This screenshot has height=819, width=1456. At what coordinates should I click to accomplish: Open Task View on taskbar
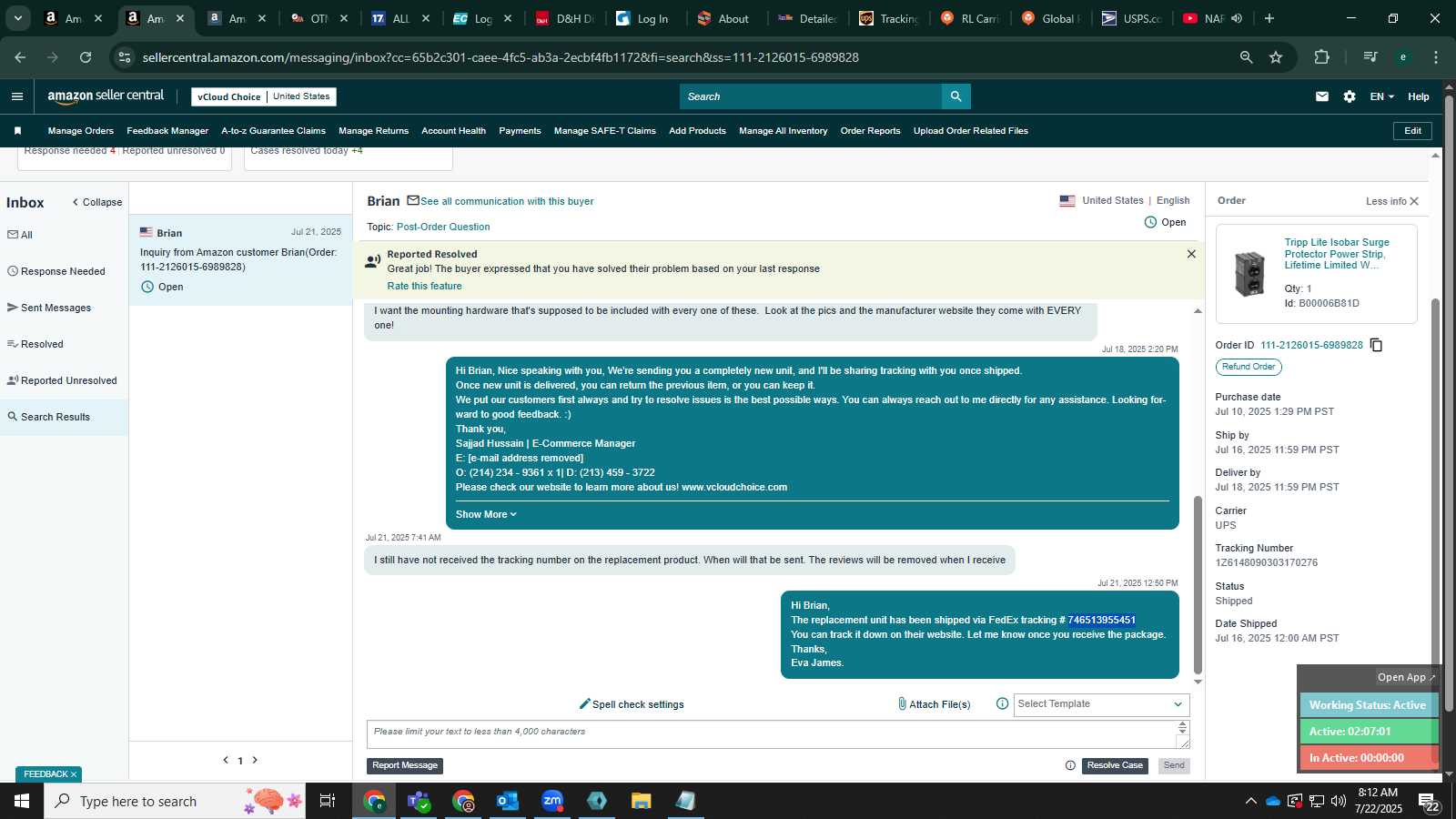[x=327, y=801]
